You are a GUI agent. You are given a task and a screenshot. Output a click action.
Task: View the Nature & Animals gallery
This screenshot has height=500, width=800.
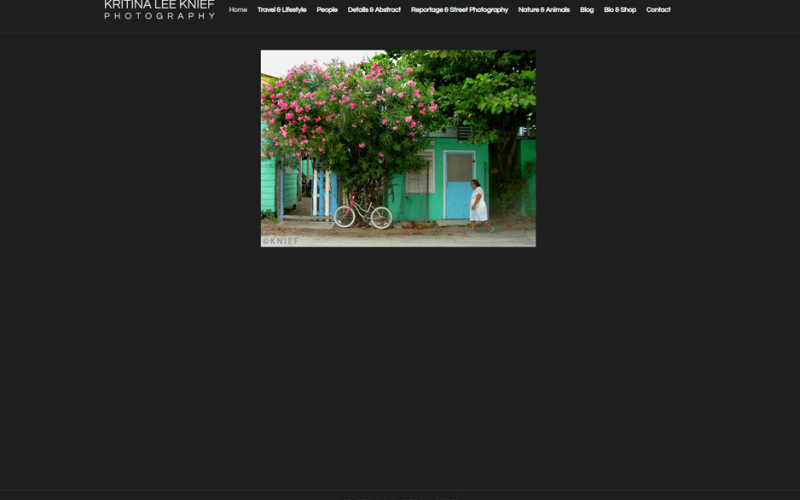(x=544, y=10)
